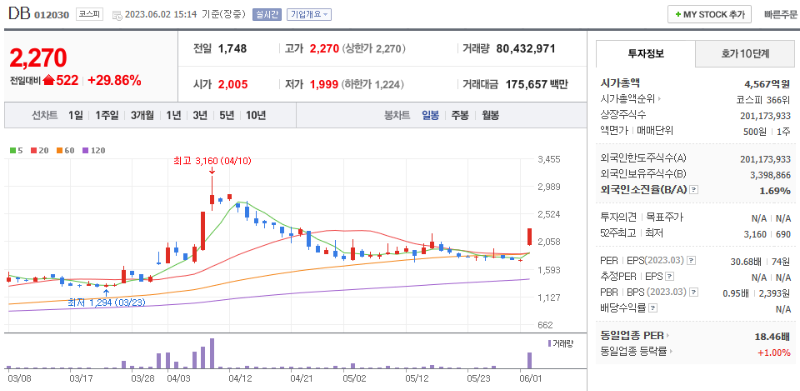Click the 저가 value 1,999
This screenshot has height=391, width=800.
[x=324, y=85]
